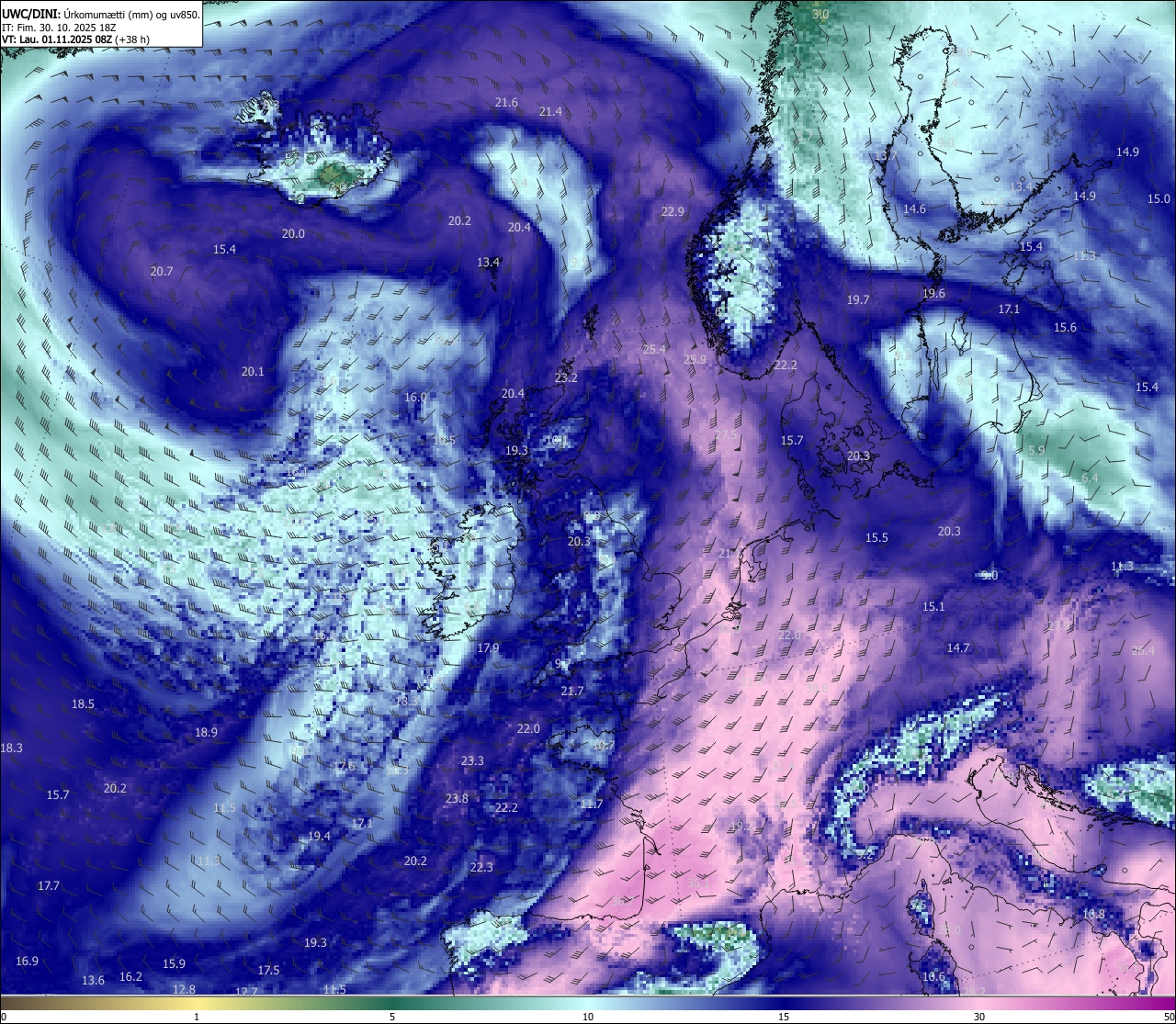The width and height of the screenshot is (1176, 1024).
Task: Click the 21.4 value label on the map
Action: point(550,112)
